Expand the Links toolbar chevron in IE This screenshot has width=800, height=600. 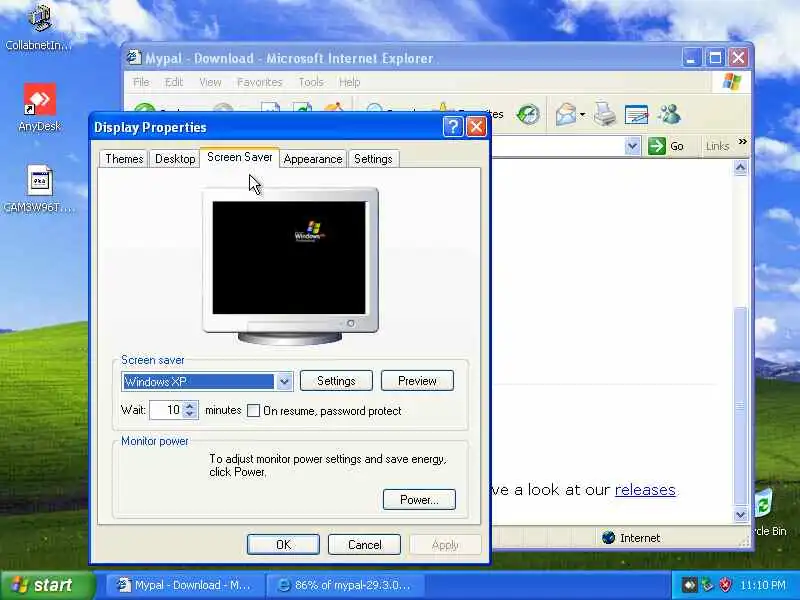[742, 142]
